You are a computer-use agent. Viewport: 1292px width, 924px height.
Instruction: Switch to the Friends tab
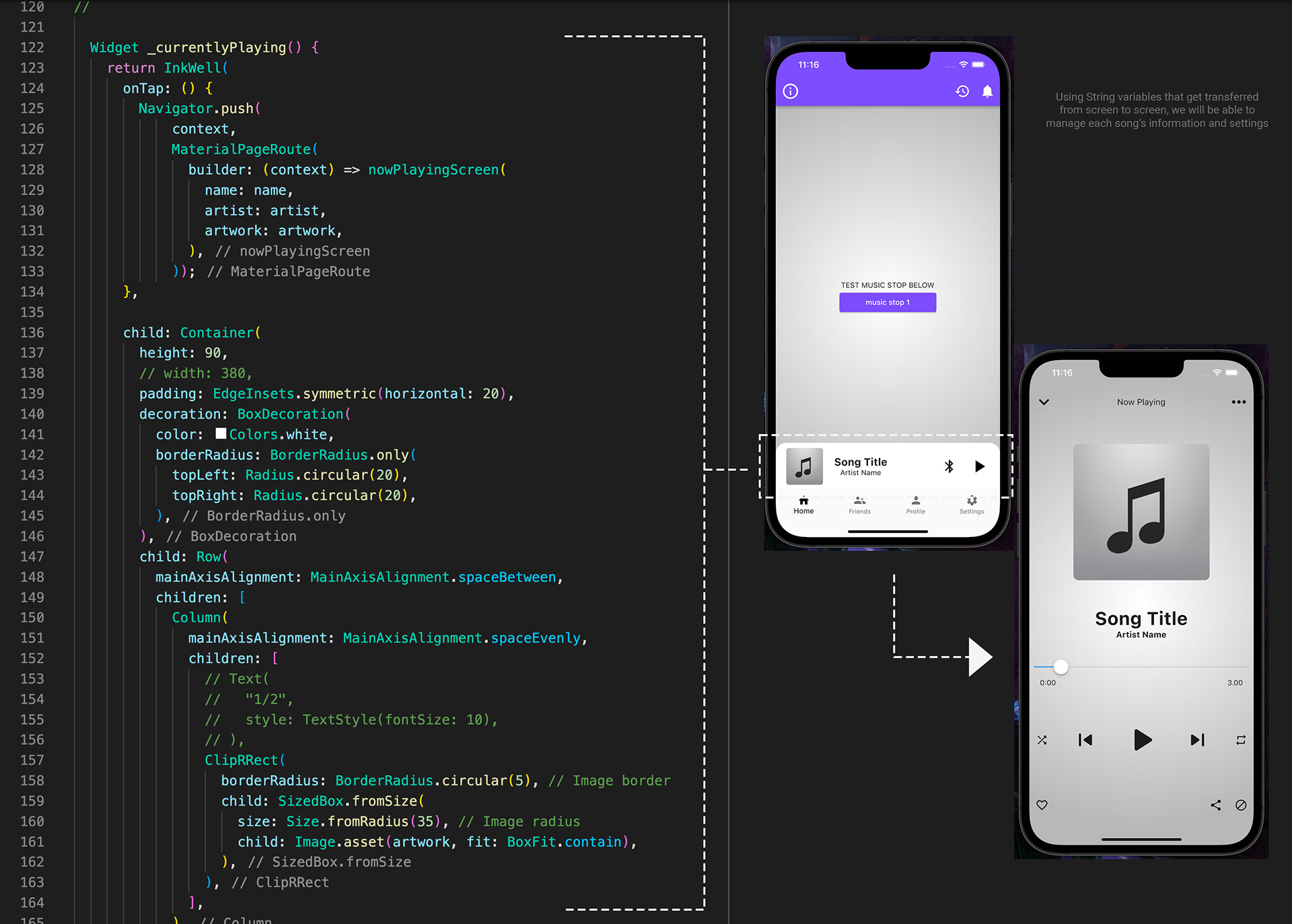click(x=859, y=505)
